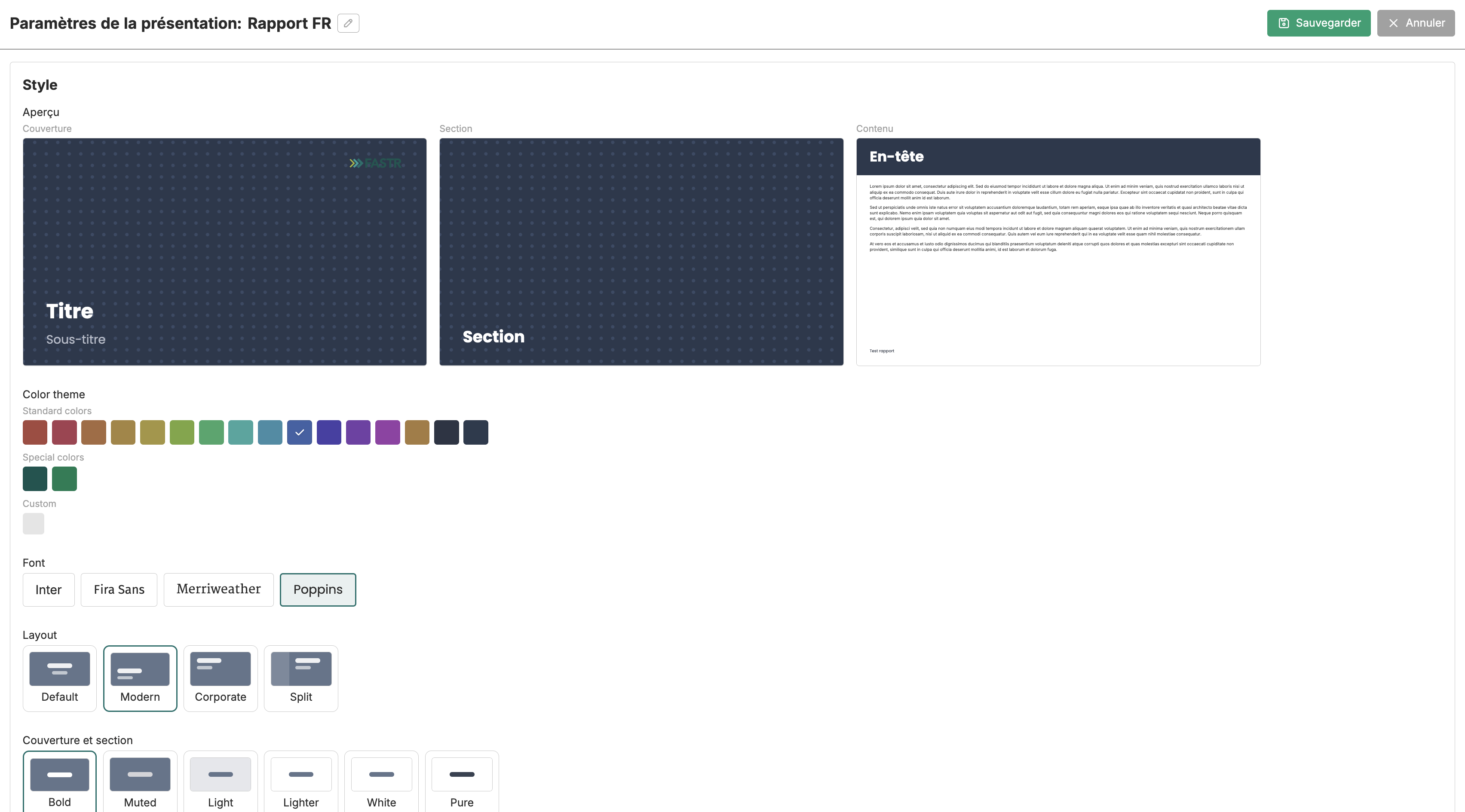
Task: Pick the lime green standard color swatch
Action: click(182, 433)
